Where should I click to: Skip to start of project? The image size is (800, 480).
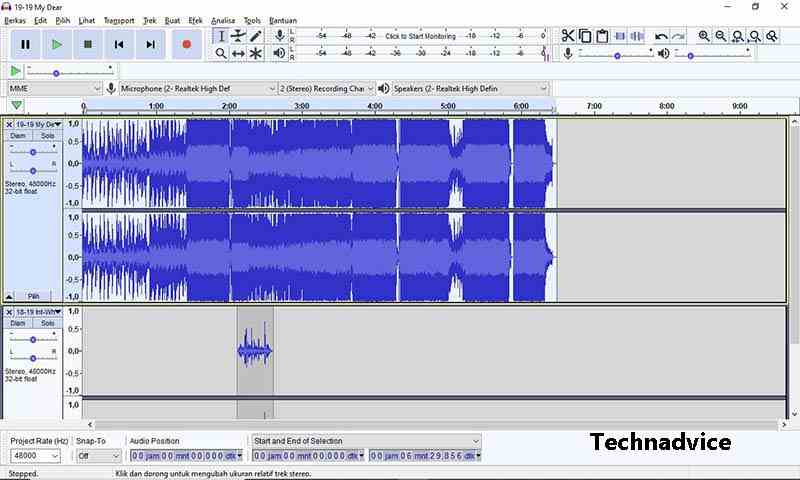pos(119,44)
